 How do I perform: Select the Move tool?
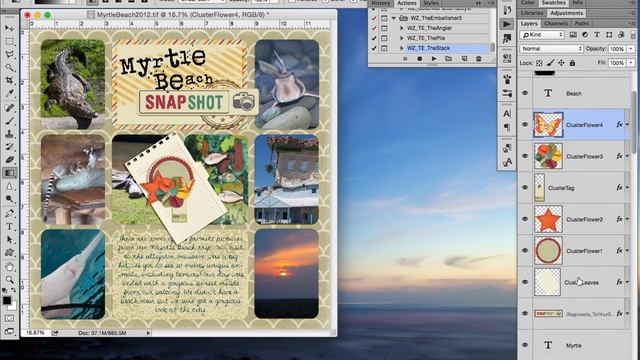tap(9, 28)
